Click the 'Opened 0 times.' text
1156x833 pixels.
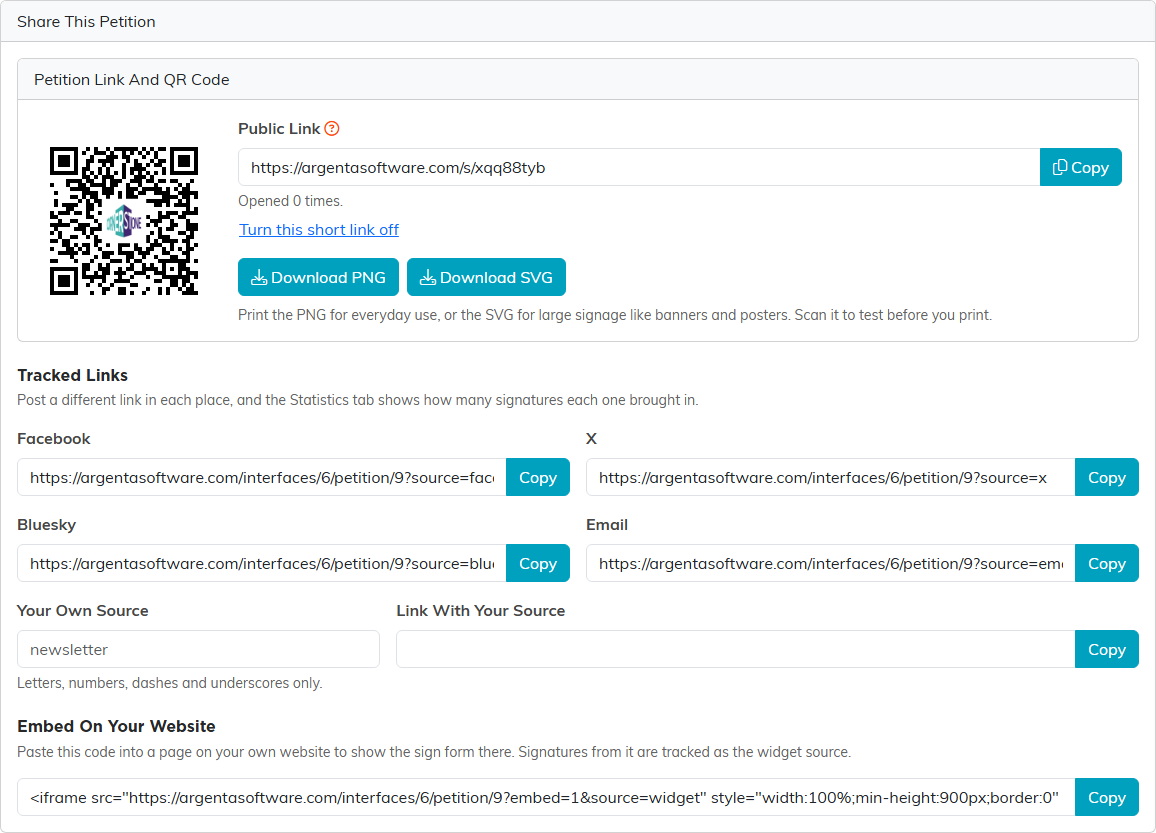[290, 201]
